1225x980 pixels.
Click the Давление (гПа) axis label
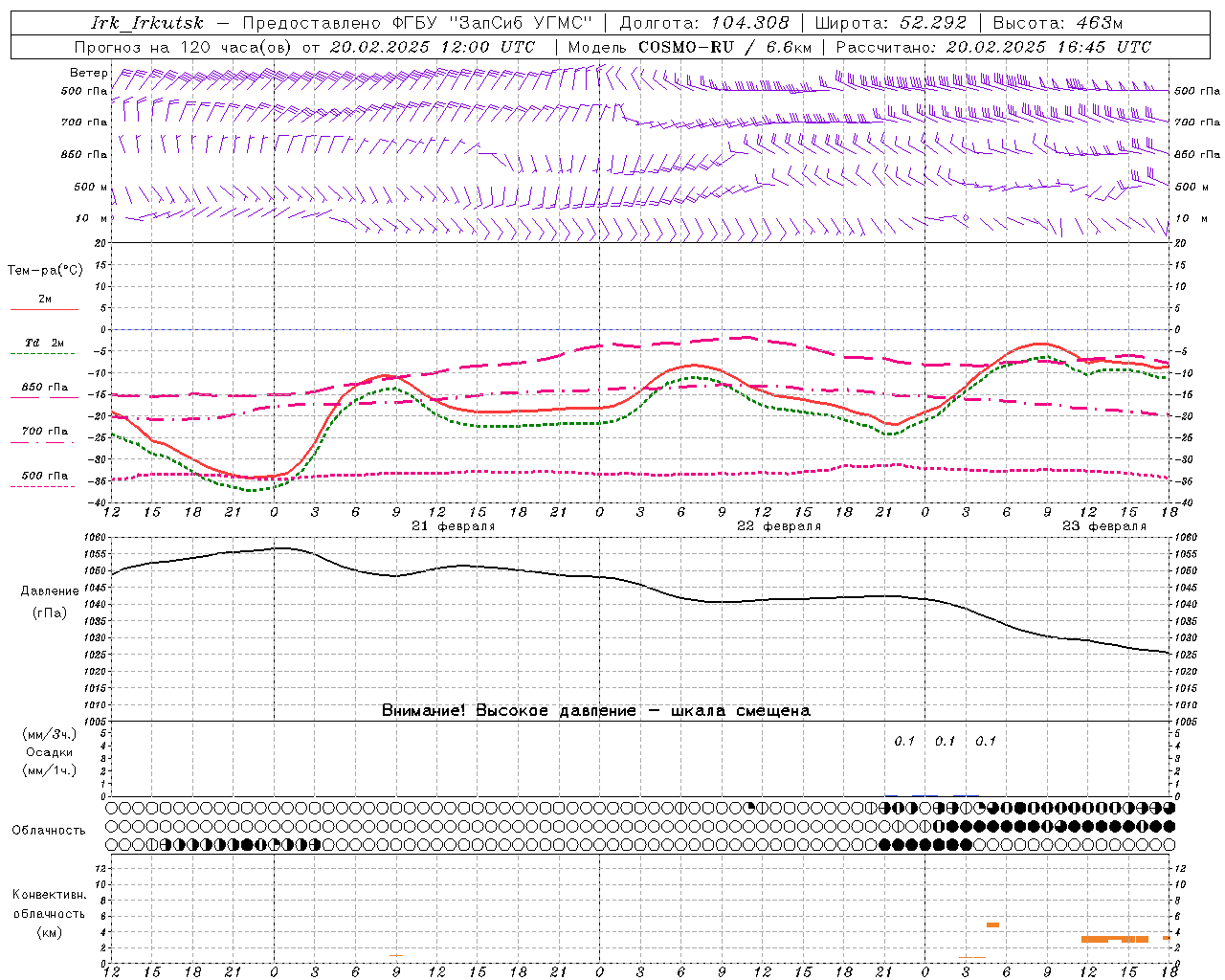pos(49,602)
